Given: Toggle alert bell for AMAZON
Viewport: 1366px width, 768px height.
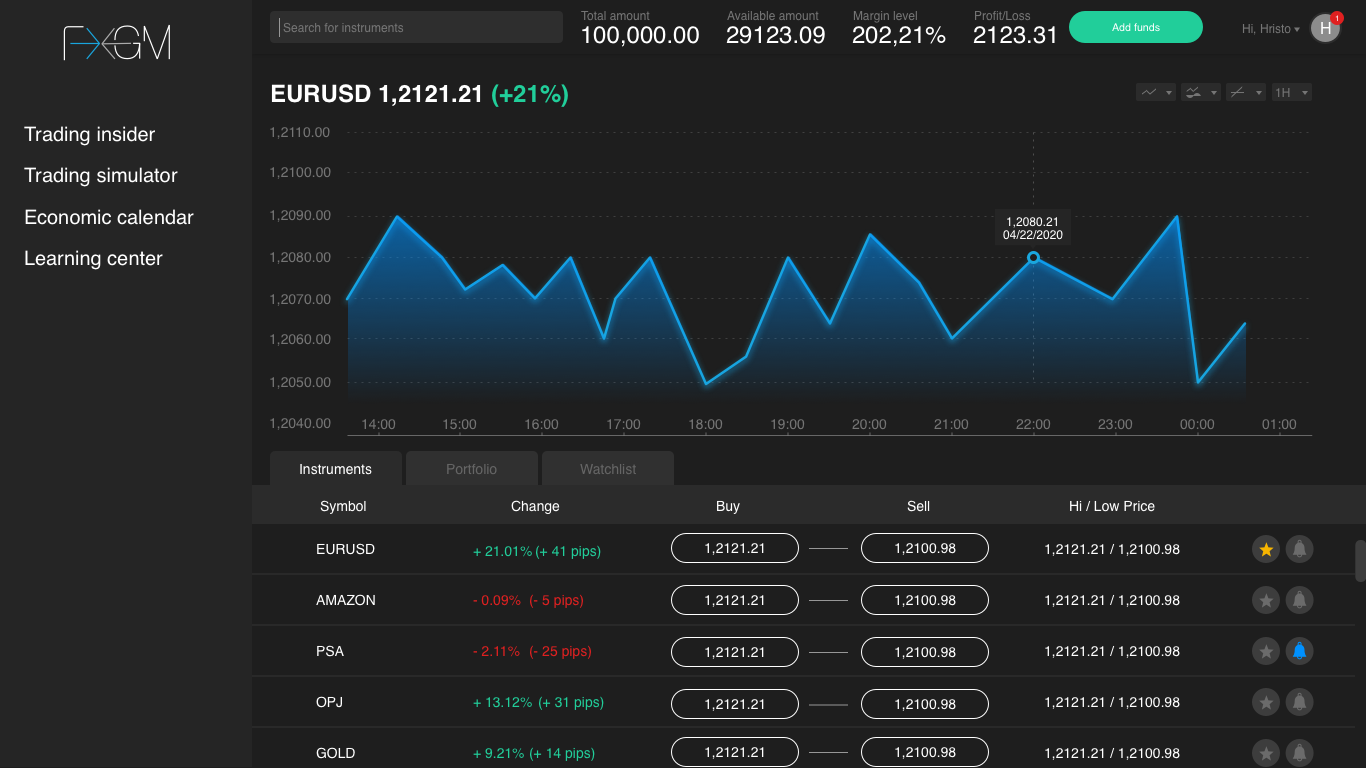Looking at the screenshot, I should (x=1299, y=600).
